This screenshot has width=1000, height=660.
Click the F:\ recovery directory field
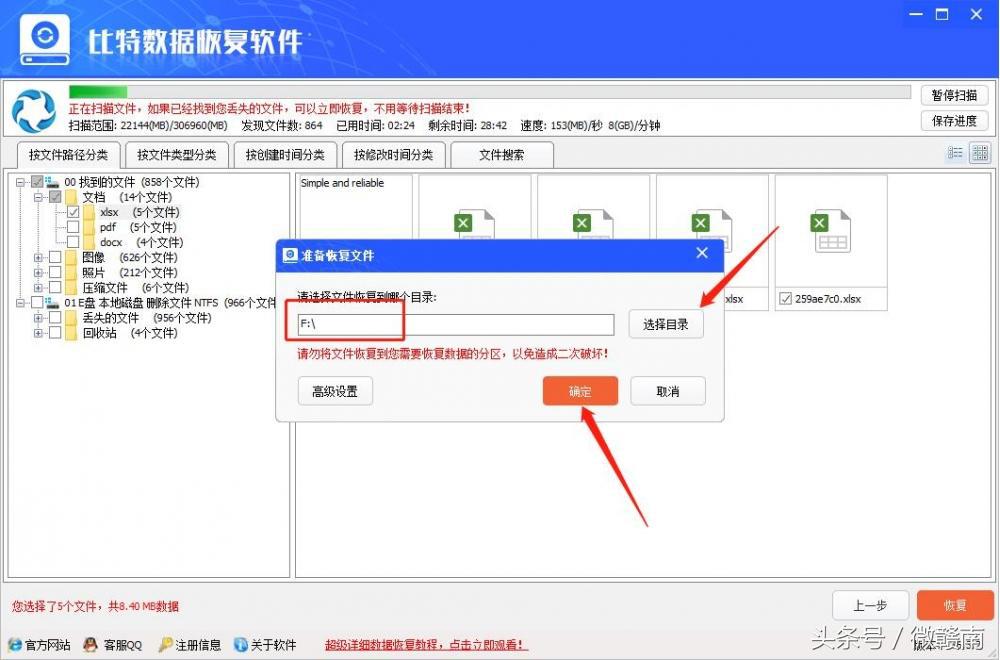click(455, 325)
